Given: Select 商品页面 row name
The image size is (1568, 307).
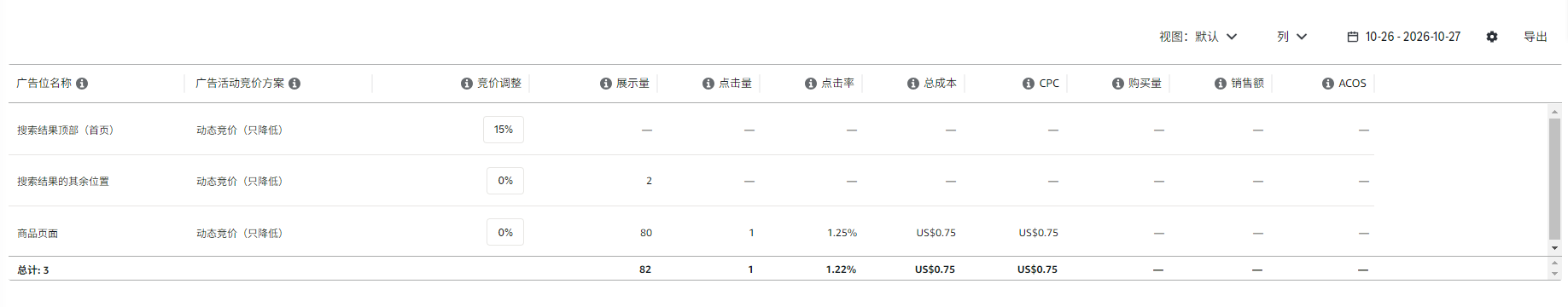Looking at the screenshot, I should pyautogui.click(x=38, y=234).
